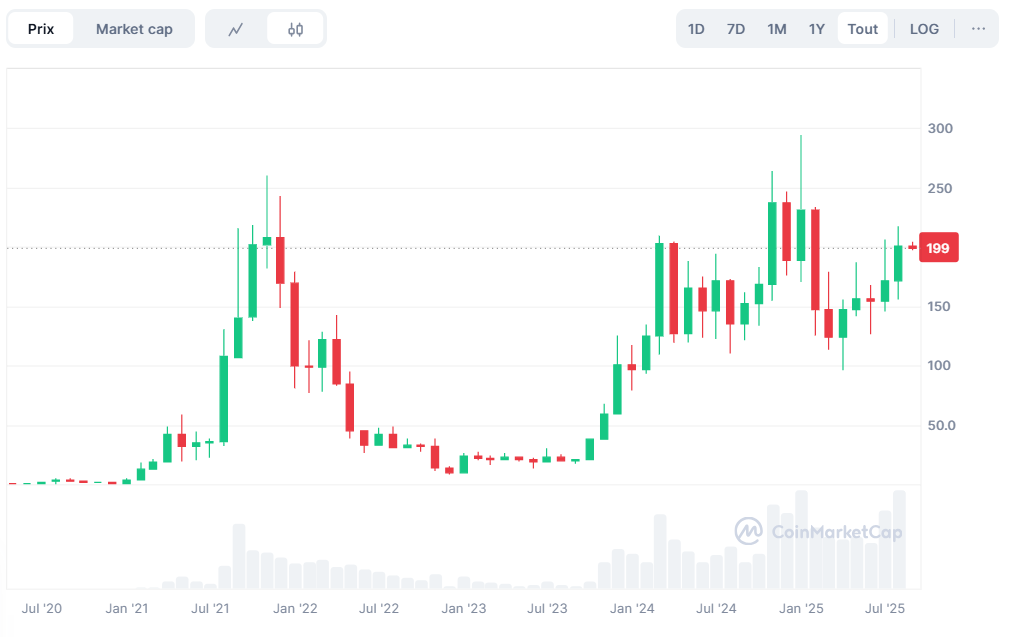Click the Jan '24 label on time axis
Viewport: 1011px width, 637px height.
(x=632, y=608)
